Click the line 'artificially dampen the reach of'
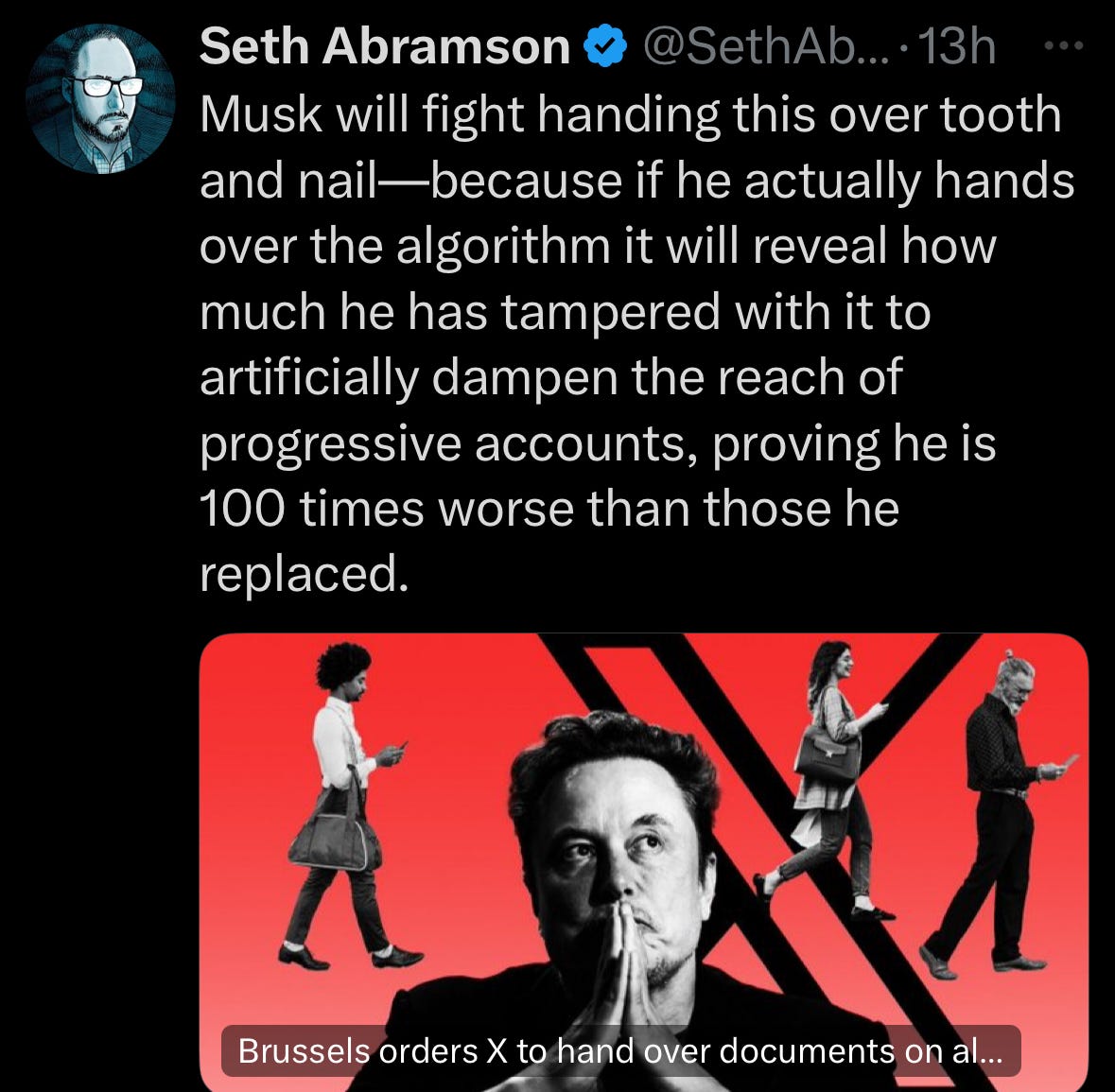The height and width of the screenshot is (1092, 1115). tap(551, 378)
